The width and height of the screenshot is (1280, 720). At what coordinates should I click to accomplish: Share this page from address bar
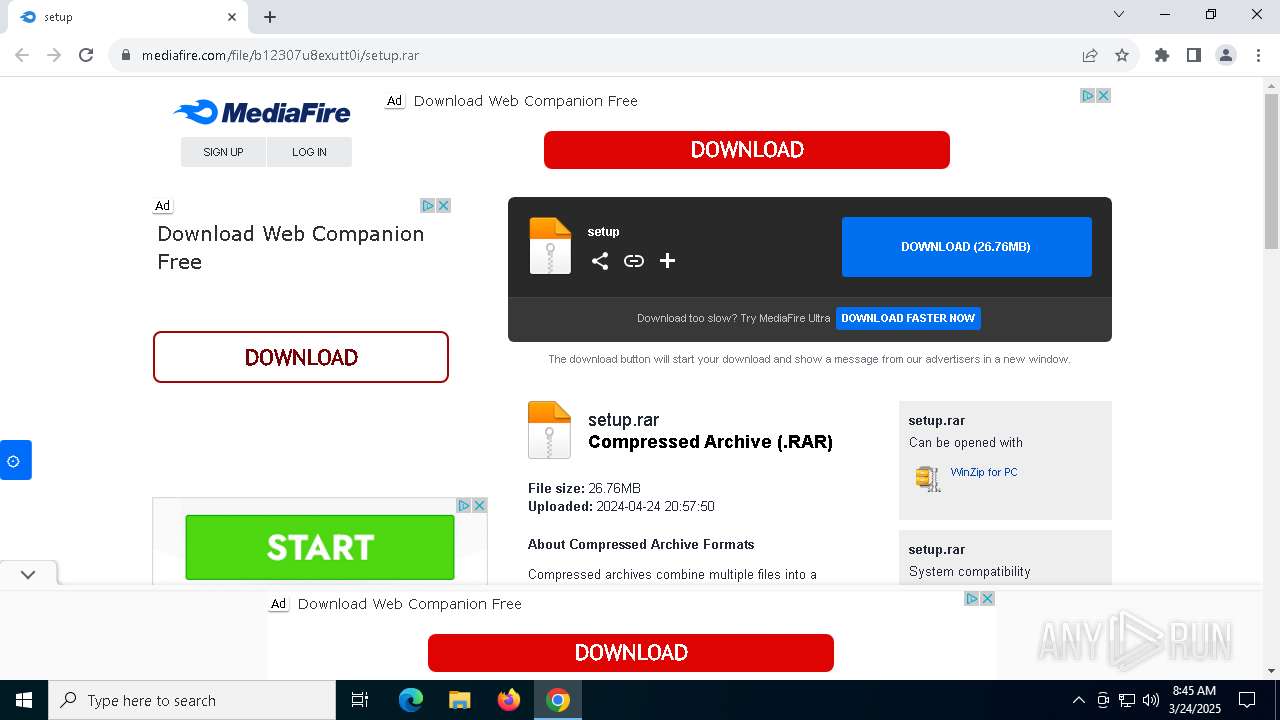pyautogui.click(x=1090, y=55)
